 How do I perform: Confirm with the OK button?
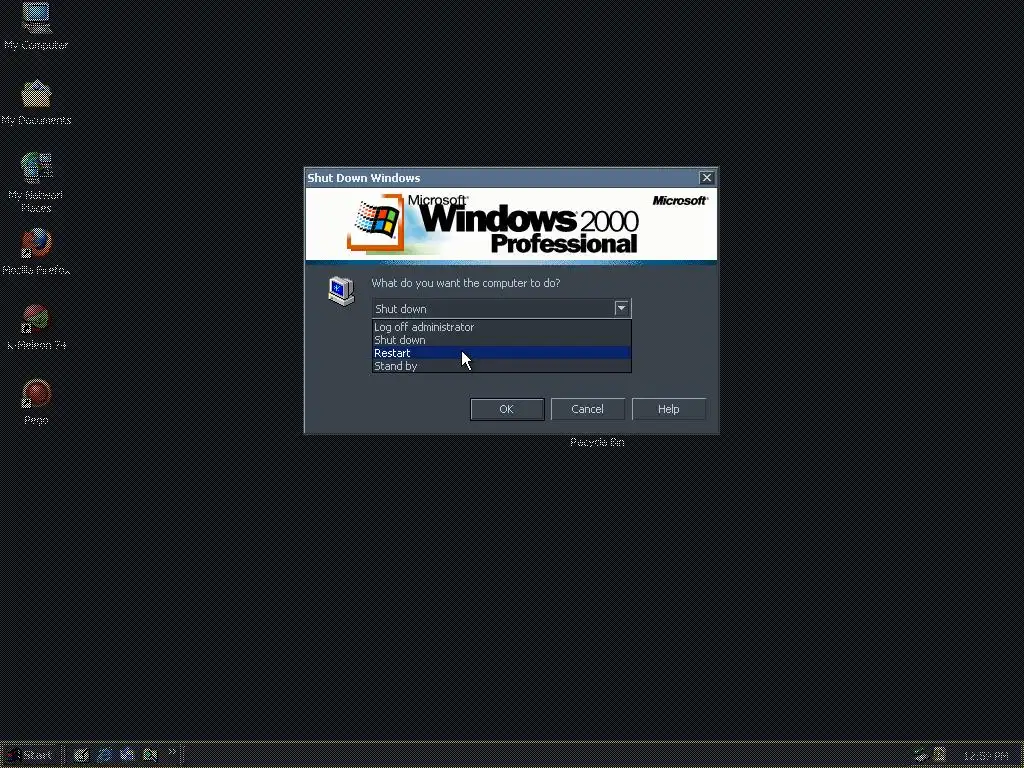[x=507, y=409]
